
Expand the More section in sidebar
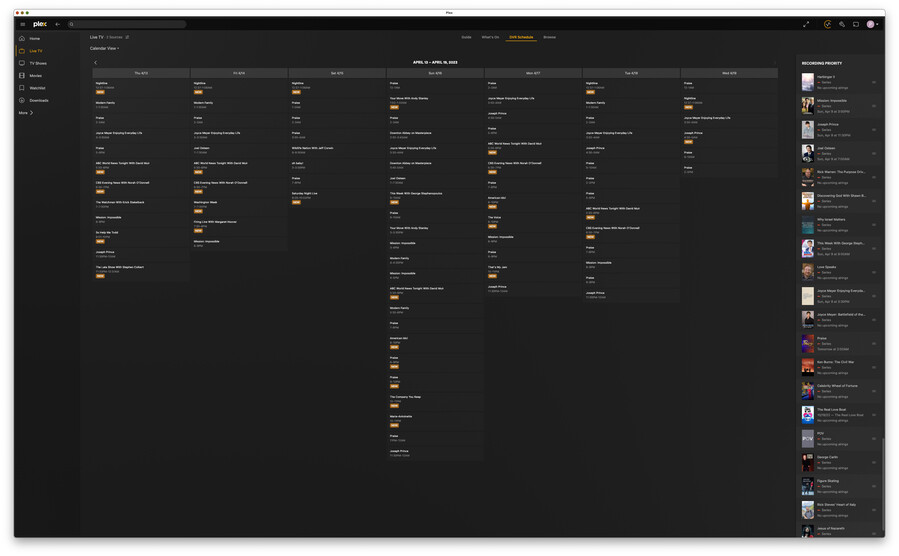point(26,113)
